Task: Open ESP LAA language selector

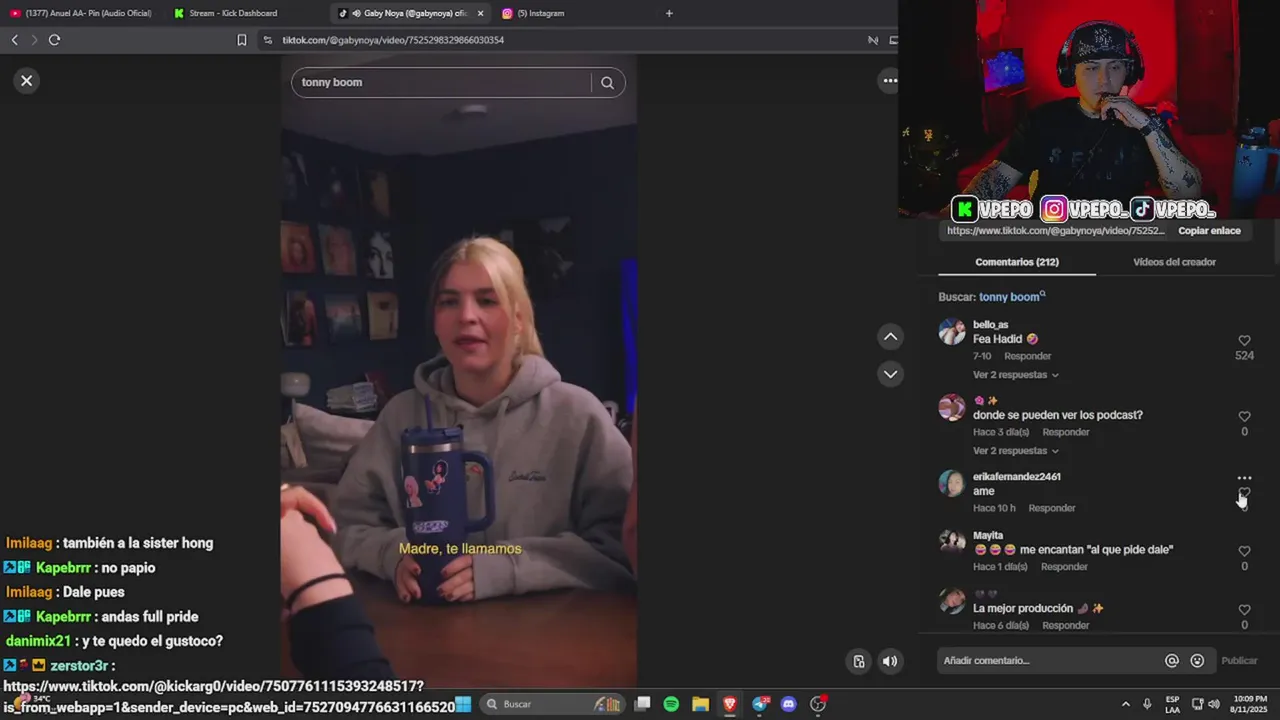Action: tap(1172, 704)
